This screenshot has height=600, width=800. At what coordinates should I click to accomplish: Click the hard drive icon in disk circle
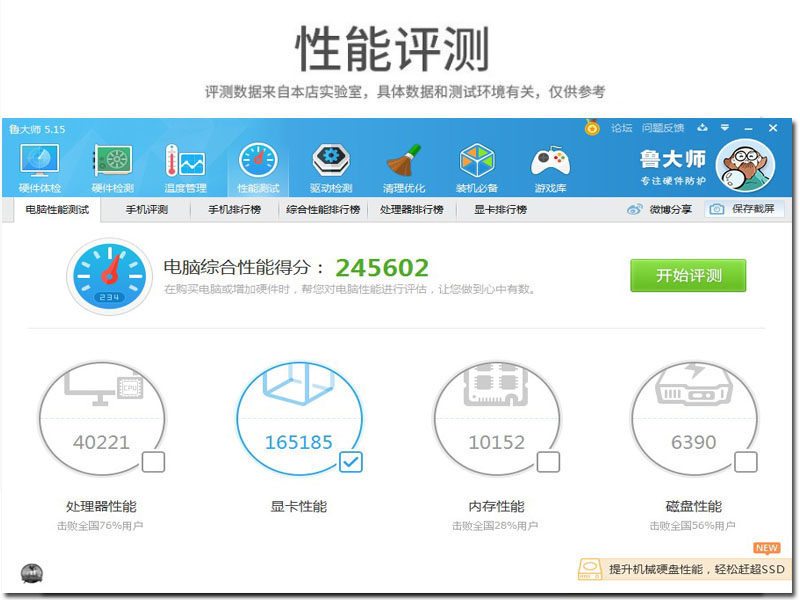(693, 385)
